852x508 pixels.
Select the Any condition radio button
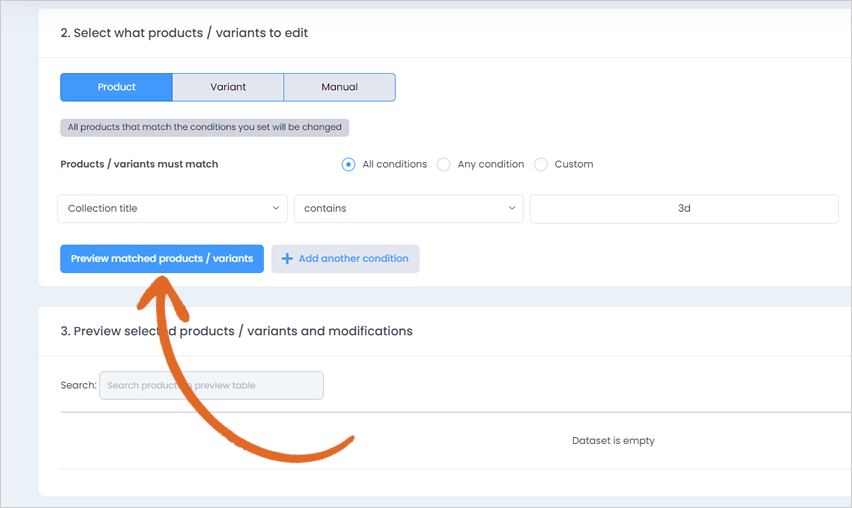[x=443, y=164]
